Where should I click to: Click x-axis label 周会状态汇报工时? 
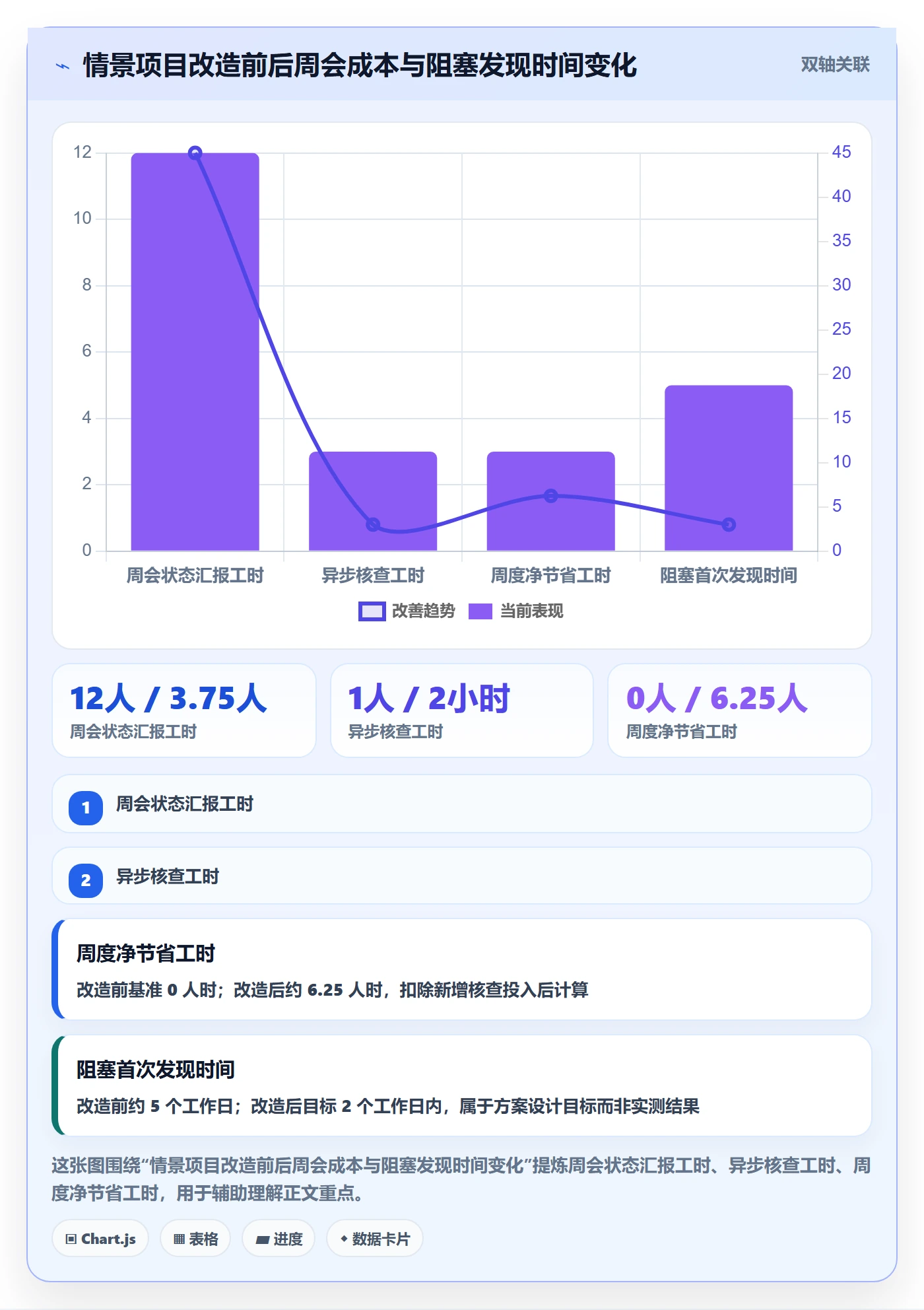(195, 576)
